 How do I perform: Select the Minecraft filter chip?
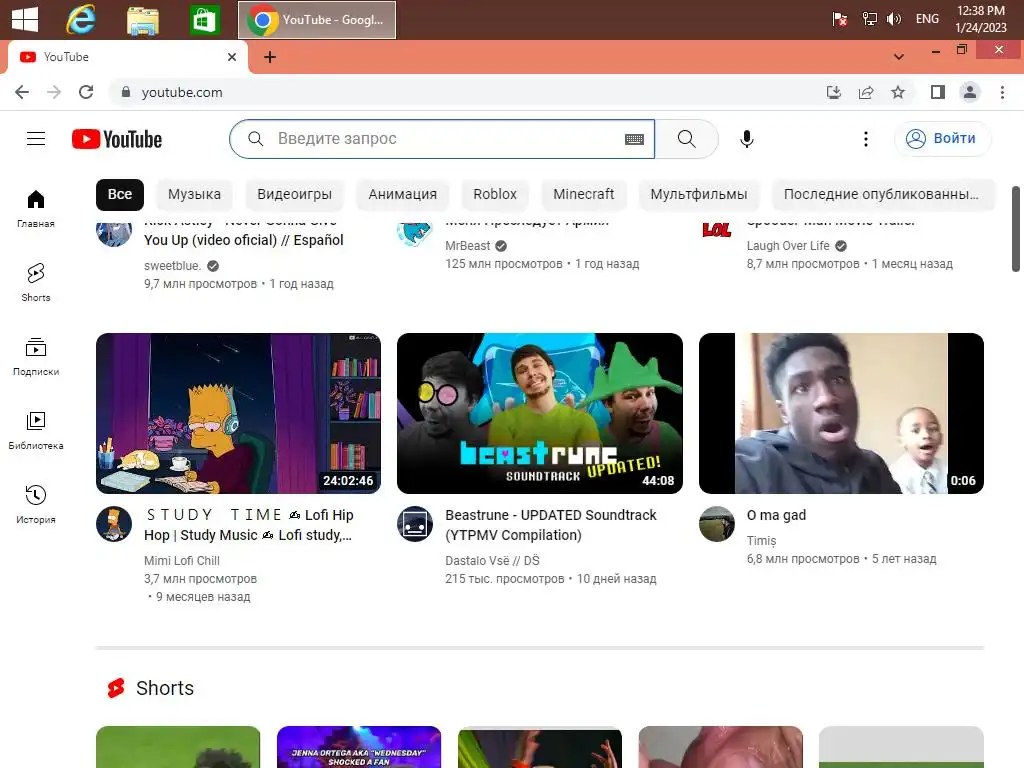(583, 194)
